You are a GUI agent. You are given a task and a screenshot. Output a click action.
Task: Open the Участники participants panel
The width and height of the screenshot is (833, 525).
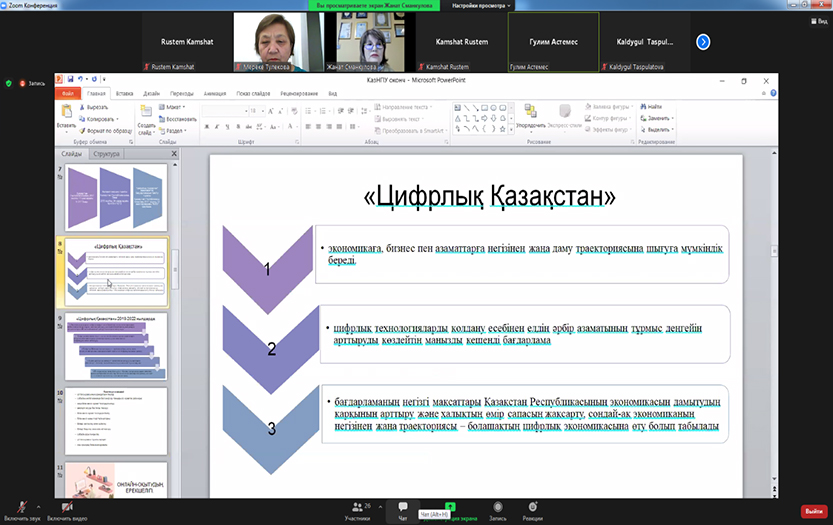(357, 510)
